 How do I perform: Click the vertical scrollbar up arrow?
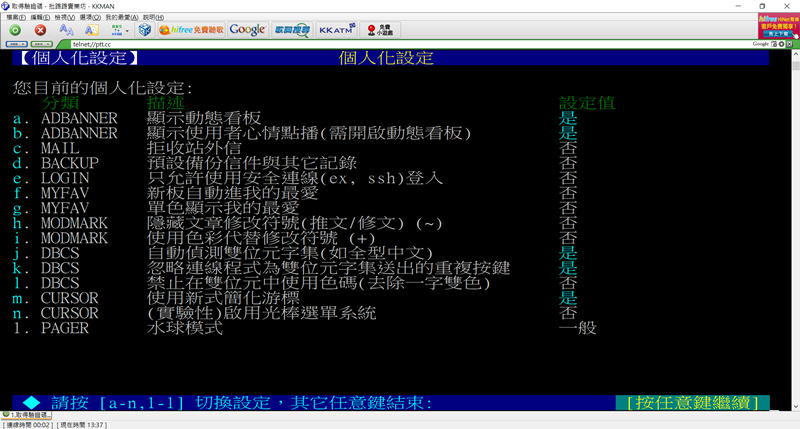click(795, 54)
